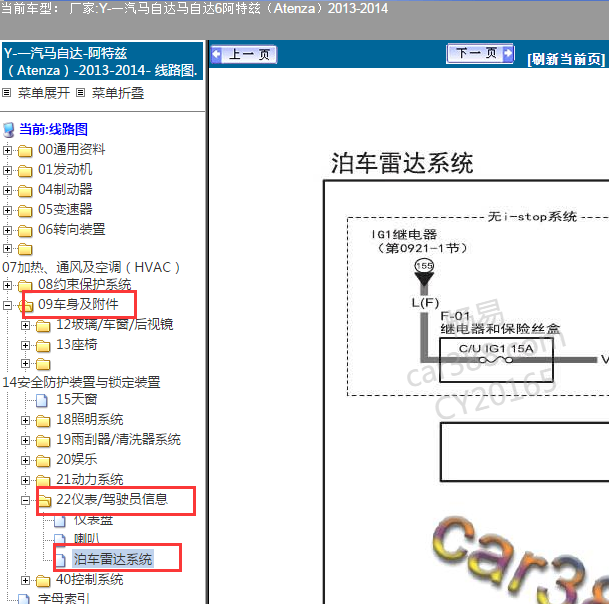Viewport: 609px width, 604px height.
Task: Click 菜单展开 to expand all menus
Action: 44,93
